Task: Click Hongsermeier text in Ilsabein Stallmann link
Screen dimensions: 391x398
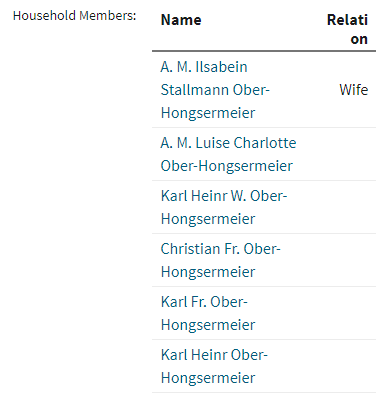Action: pyautogui.click(x=208, y=113)
